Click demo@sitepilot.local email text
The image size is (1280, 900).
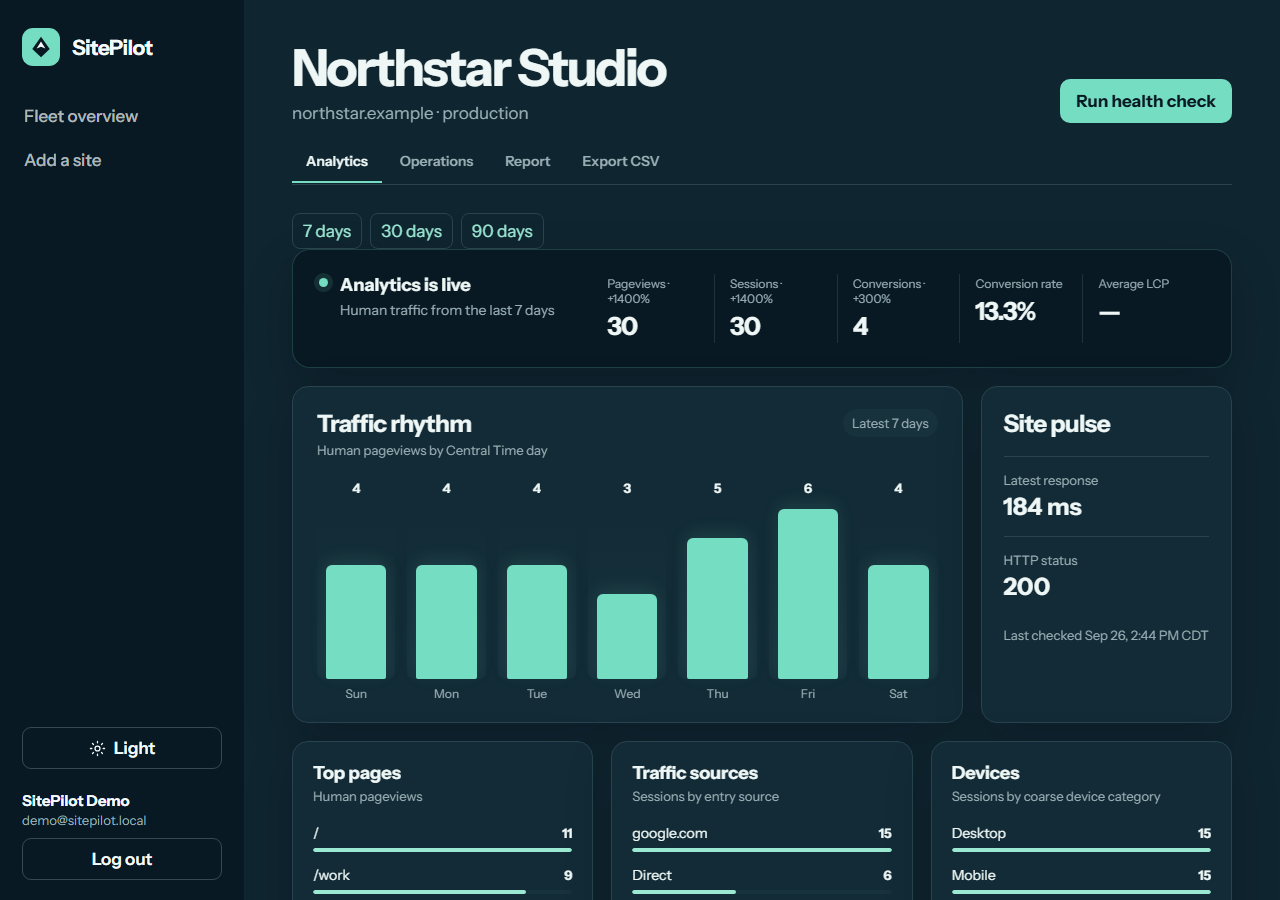tap(84, 821)
